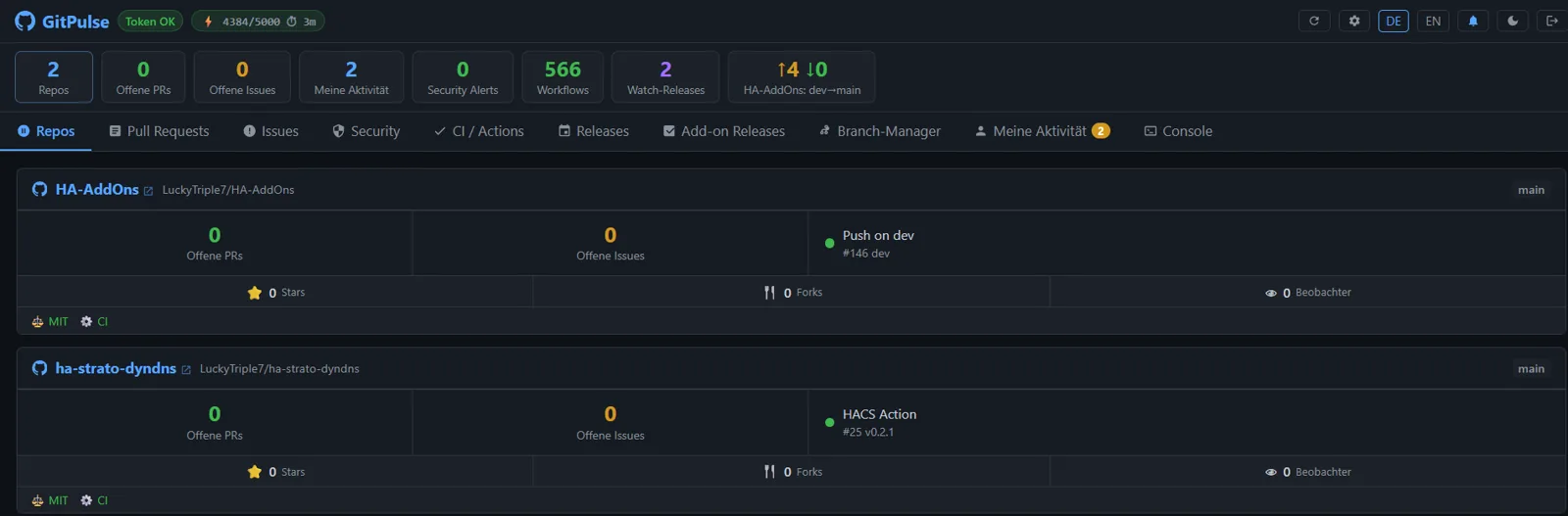The image size is (1568, 516).
Task: Click the MIT license tag of ha-strato-dyndns
Action: 50,500
